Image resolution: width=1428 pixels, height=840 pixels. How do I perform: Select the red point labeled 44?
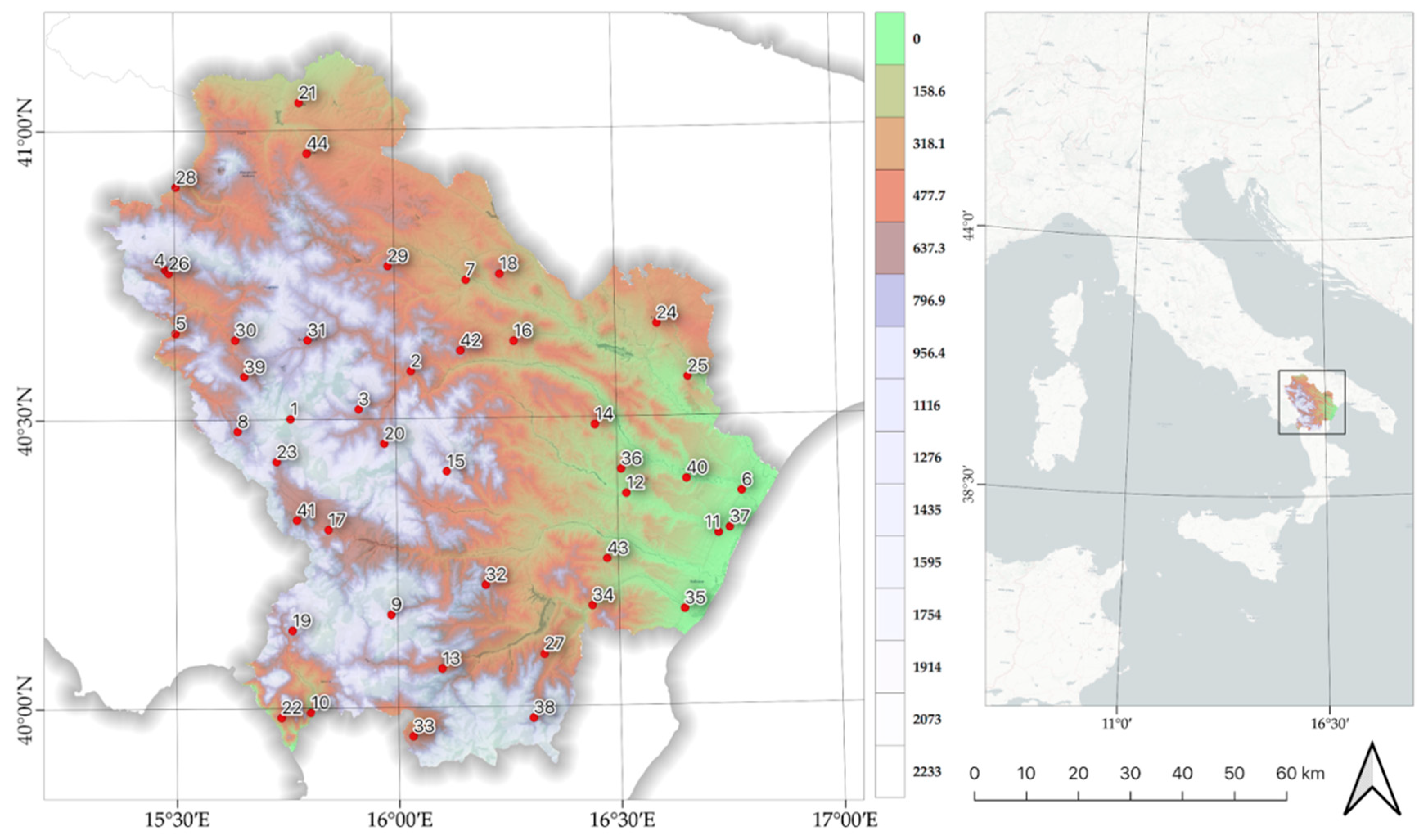pos(306,154)
